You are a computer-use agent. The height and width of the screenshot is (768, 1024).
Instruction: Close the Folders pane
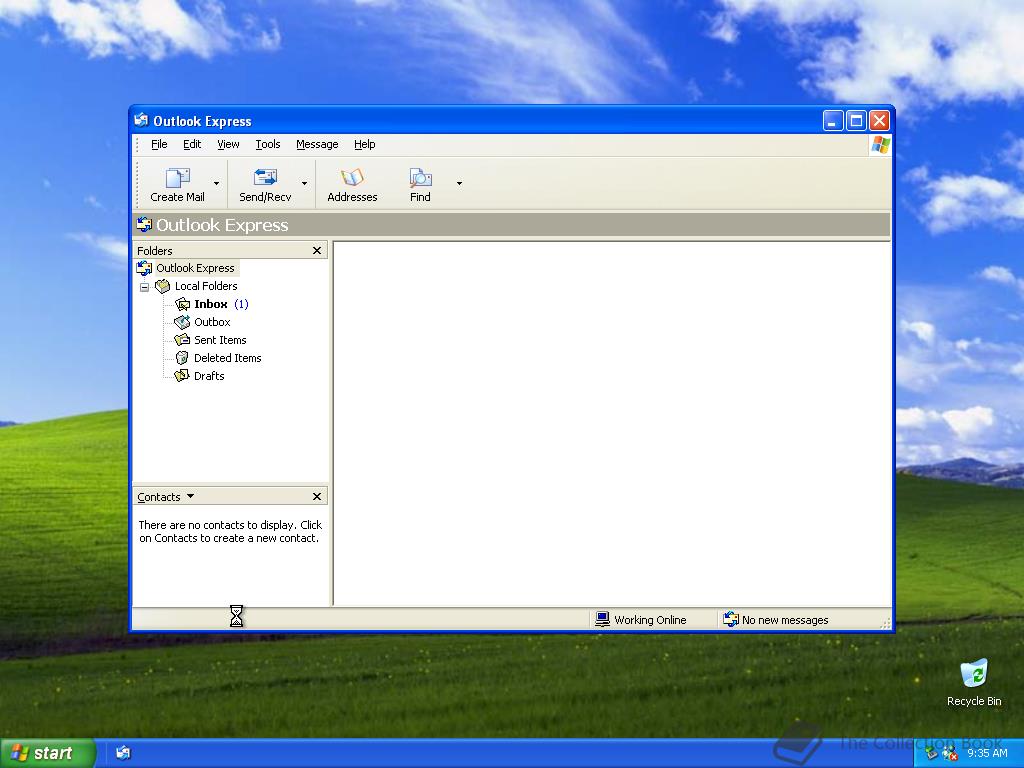pos(317,251)
